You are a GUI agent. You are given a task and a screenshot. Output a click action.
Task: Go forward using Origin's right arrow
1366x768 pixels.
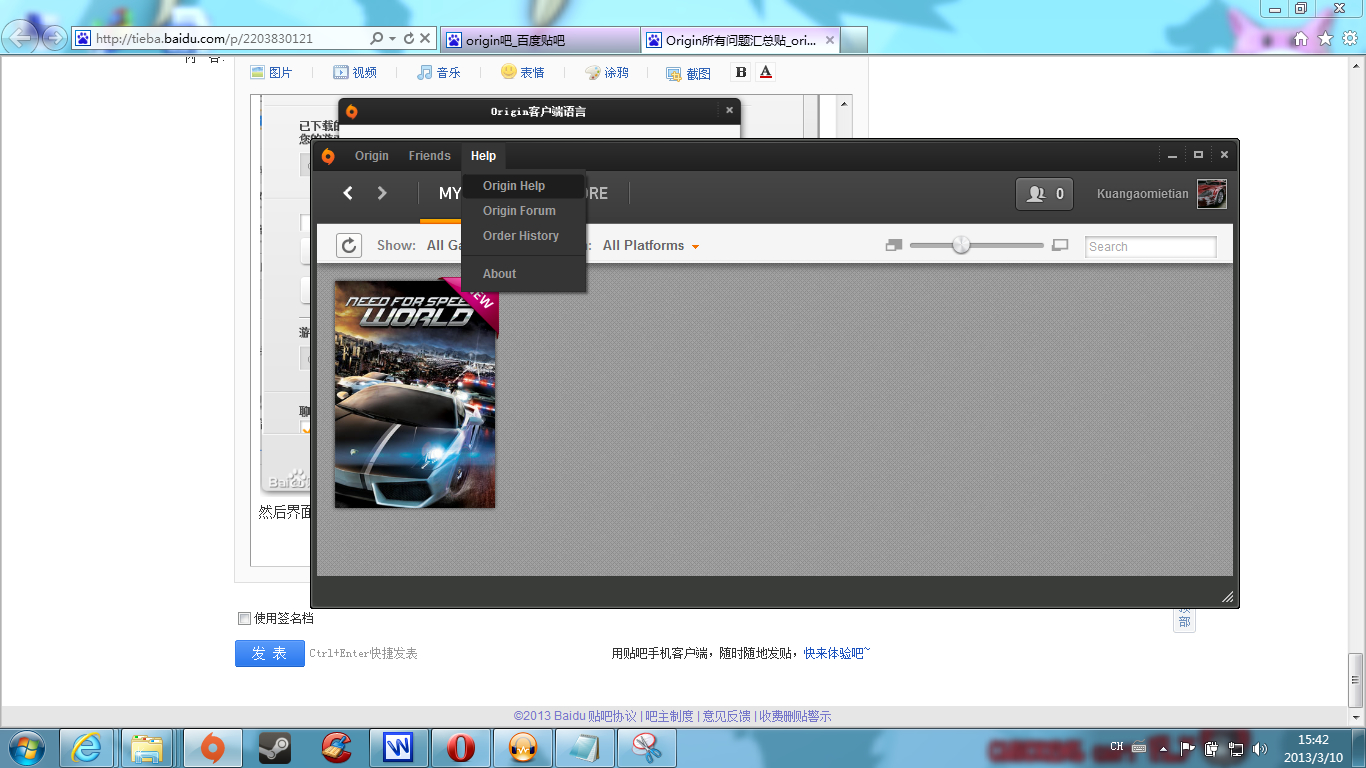click(x=382, y=193)
